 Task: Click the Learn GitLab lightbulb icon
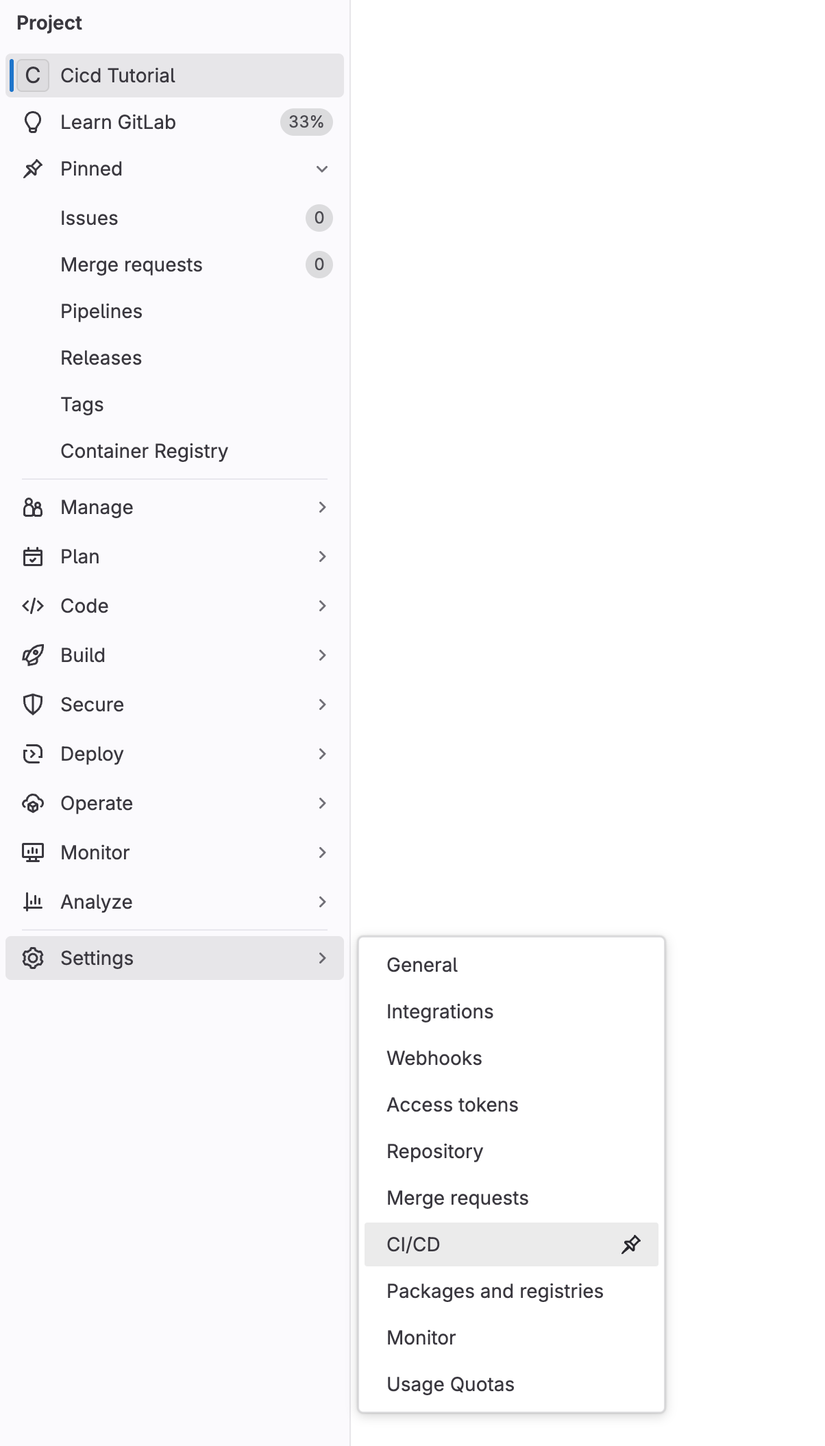click(33, 122)
